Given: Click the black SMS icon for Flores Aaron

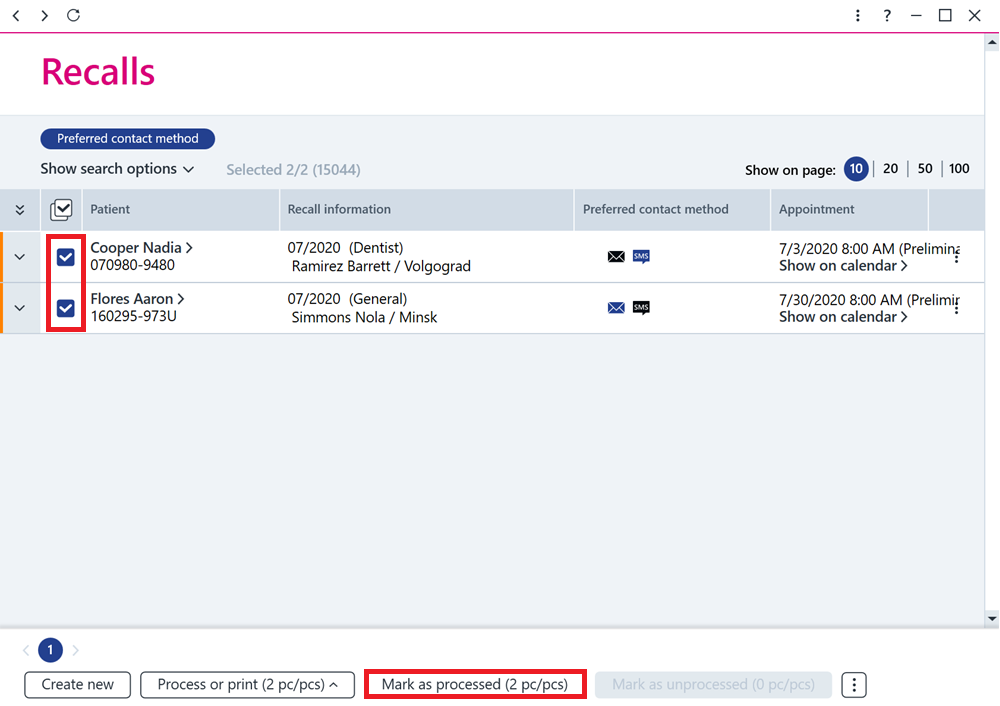Looking at the screenshot, I should click(x=641, y=307).
